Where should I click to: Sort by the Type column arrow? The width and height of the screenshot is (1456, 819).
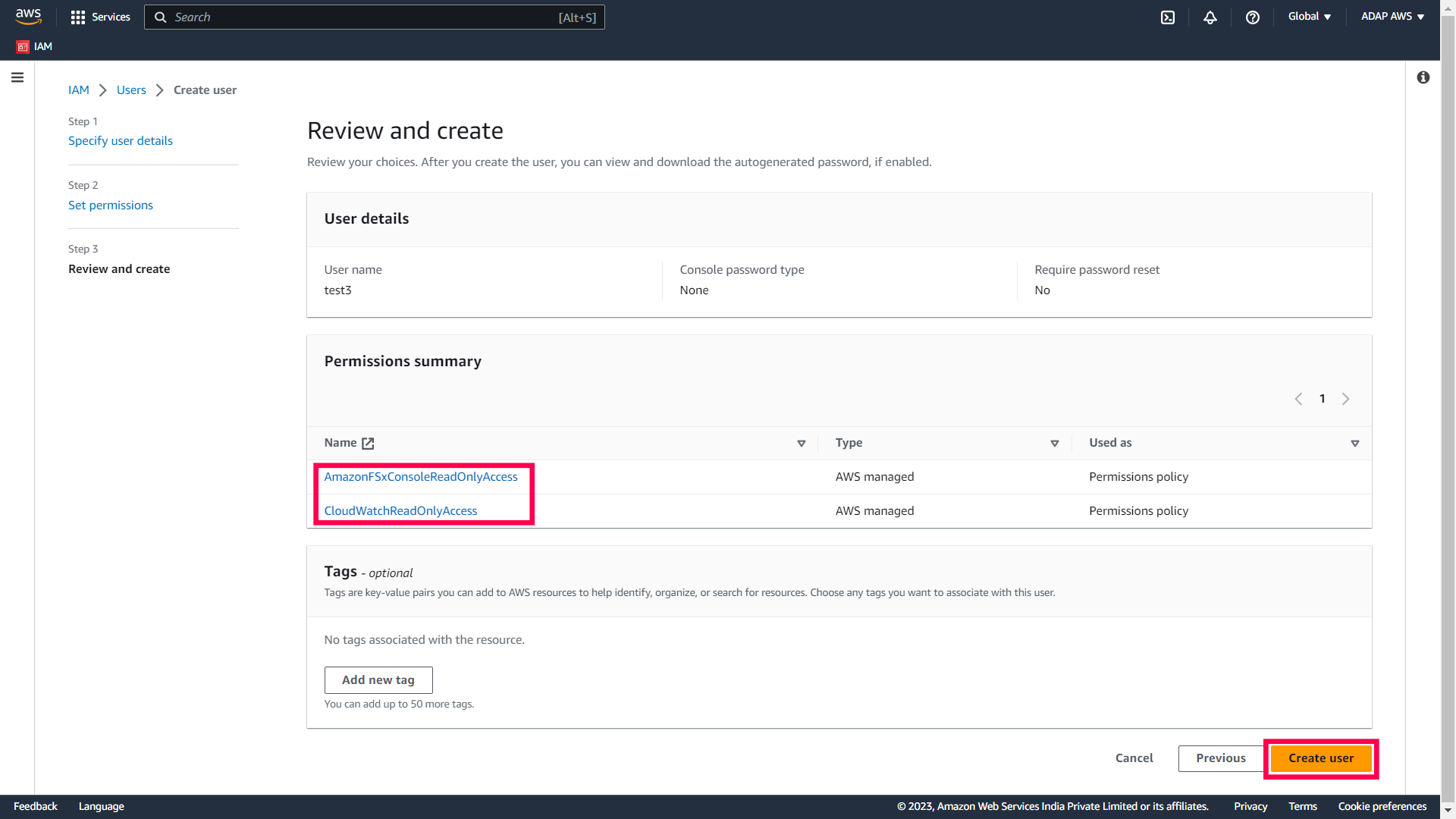click(1054, 444)
